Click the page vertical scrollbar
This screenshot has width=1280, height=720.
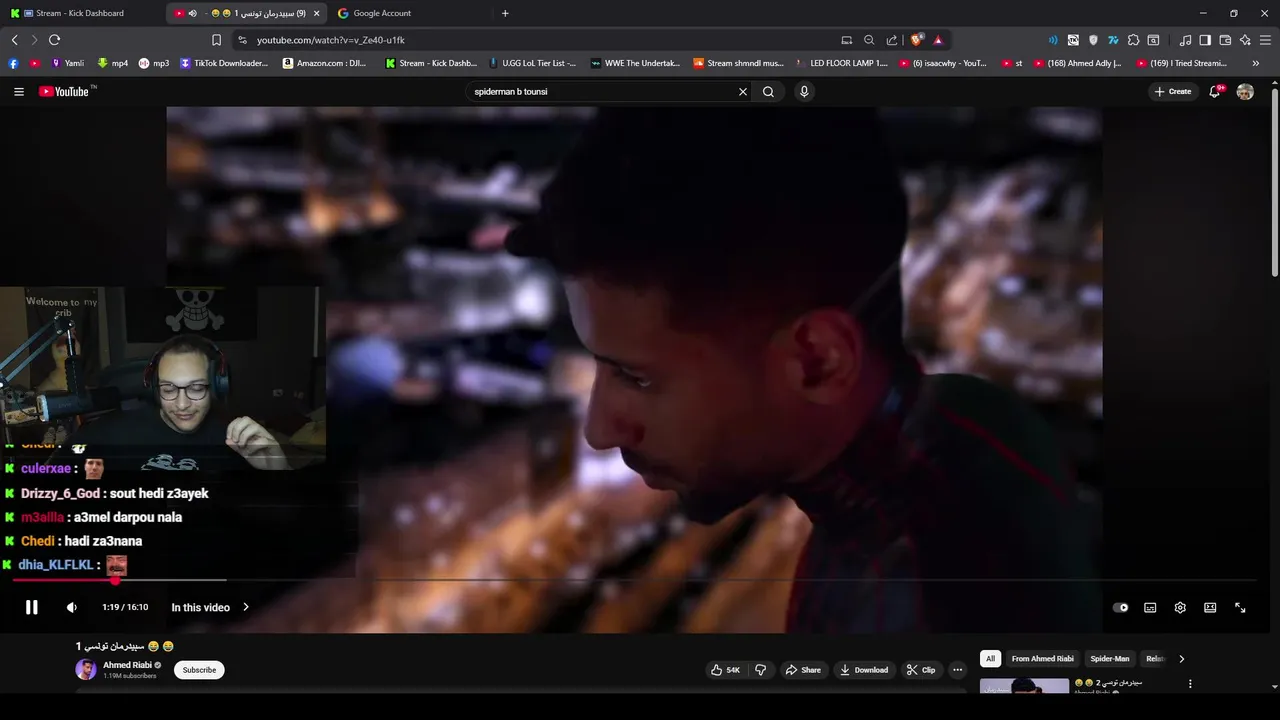[1275, 180]
